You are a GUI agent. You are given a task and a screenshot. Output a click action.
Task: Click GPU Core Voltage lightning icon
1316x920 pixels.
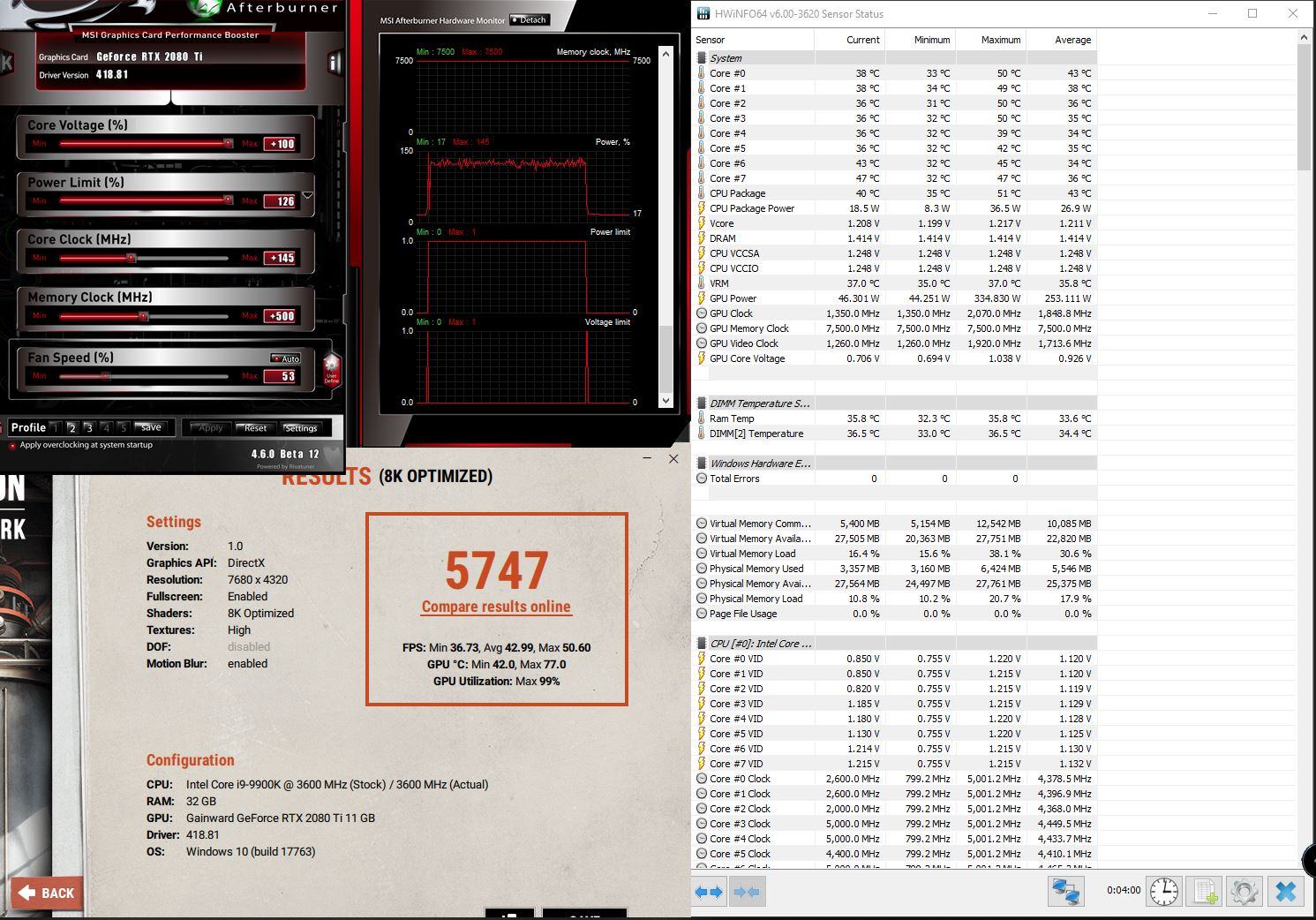pyautogui.click(x=702, y=358)
